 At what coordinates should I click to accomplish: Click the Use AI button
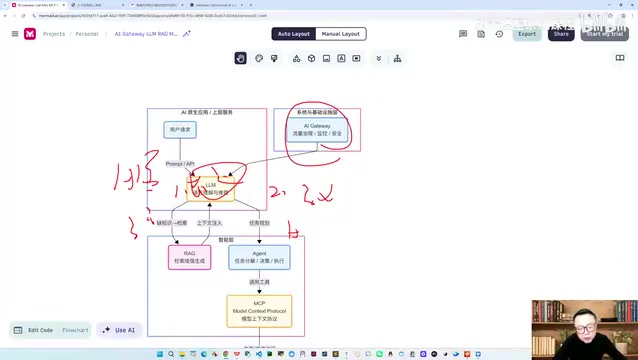point(119,330)
